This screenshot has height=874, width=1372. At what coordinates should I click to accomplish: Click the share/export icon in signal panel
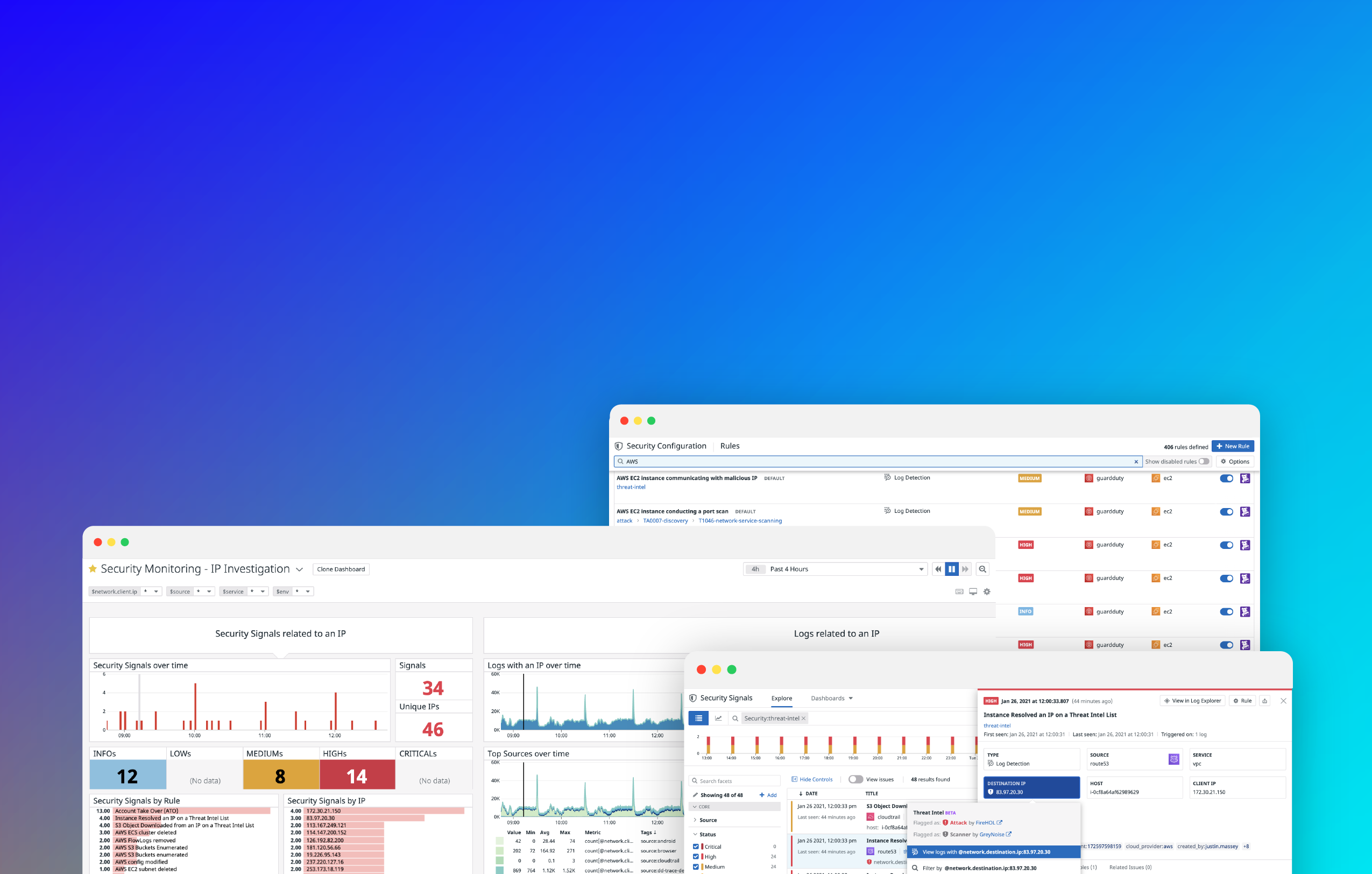pyautogui.click(x=1264, y=701)
